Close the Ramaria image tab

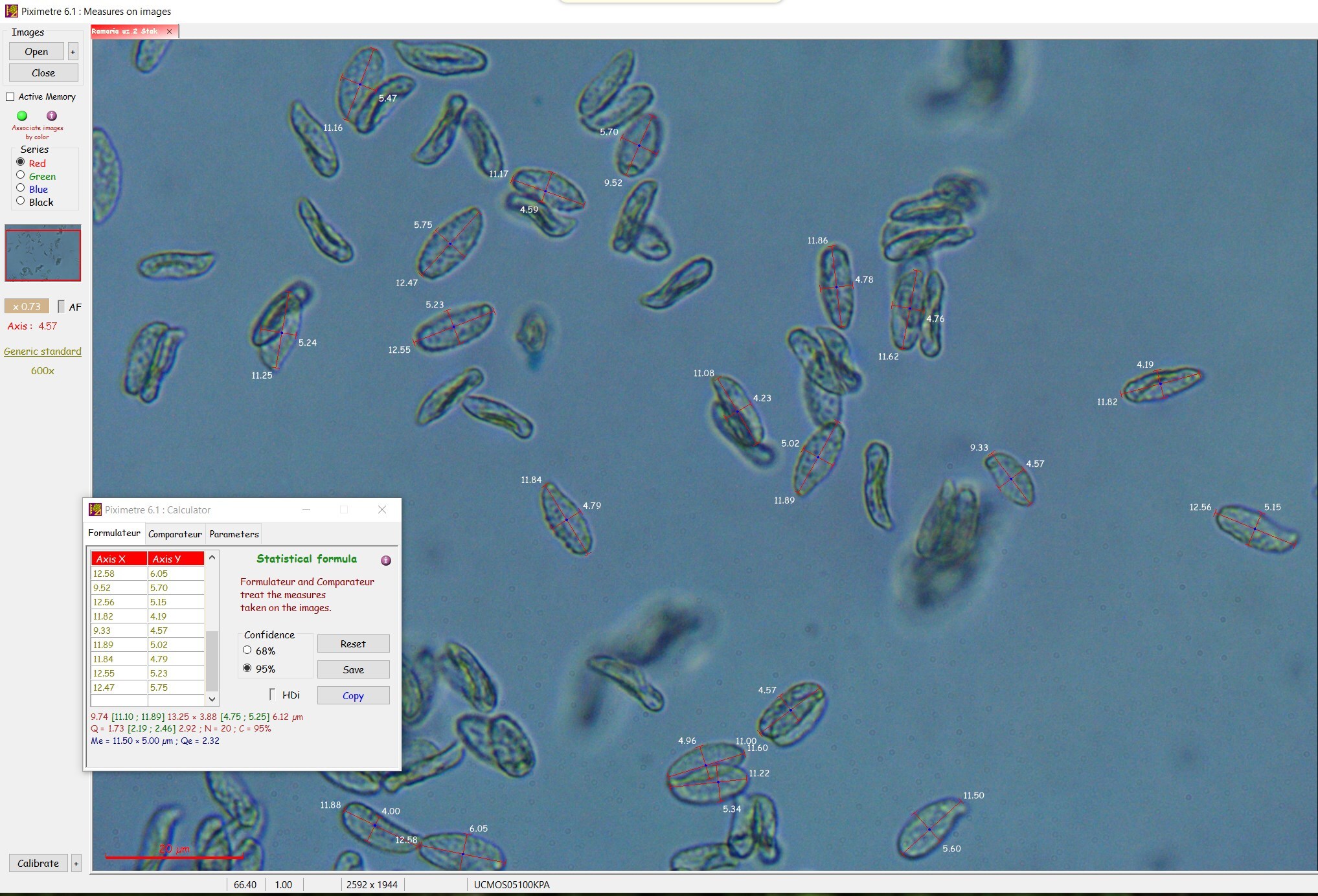pos(170,31)
